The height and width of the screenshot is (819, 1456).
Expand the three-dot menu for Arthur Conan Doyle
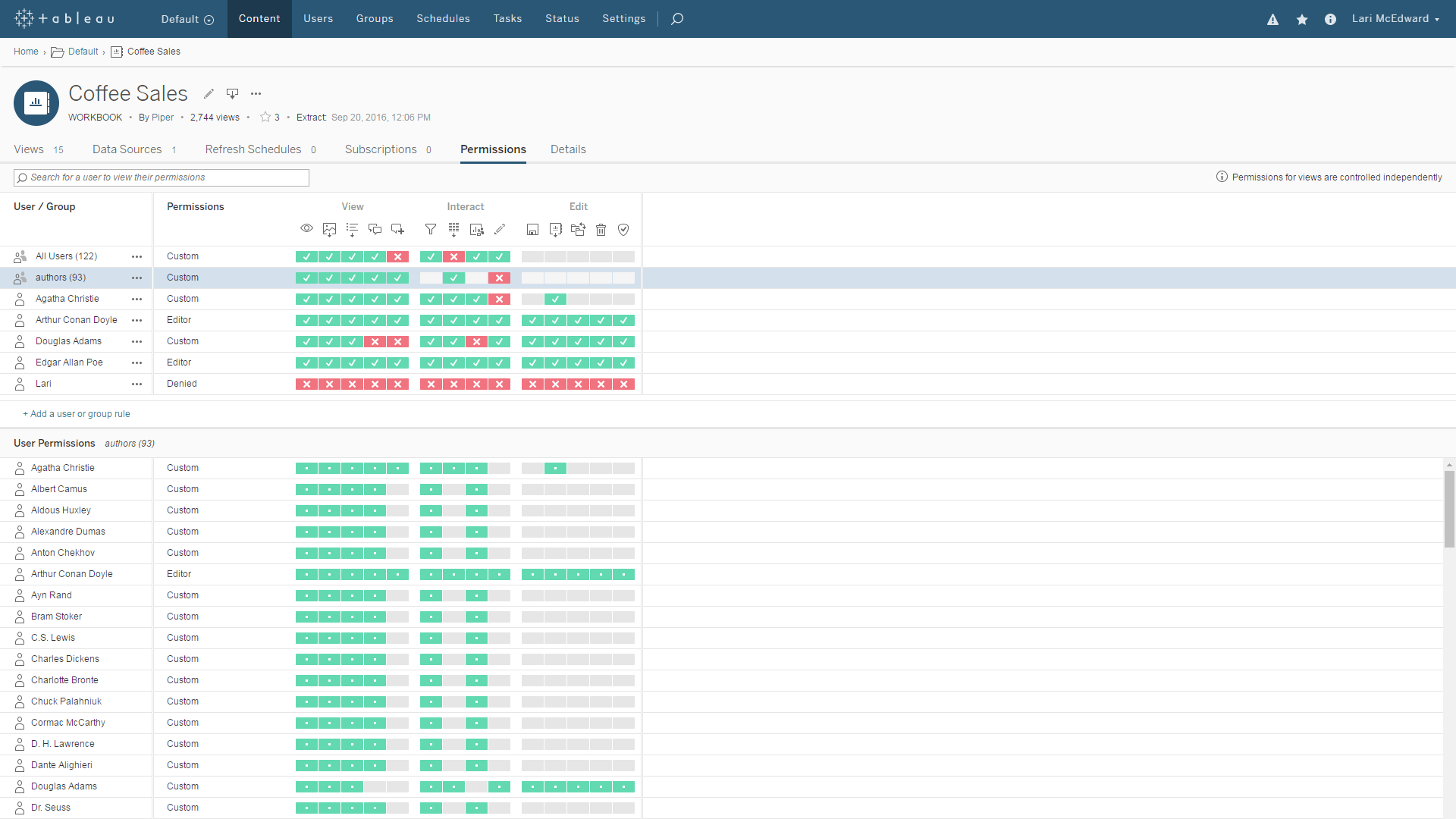(137, 320)
